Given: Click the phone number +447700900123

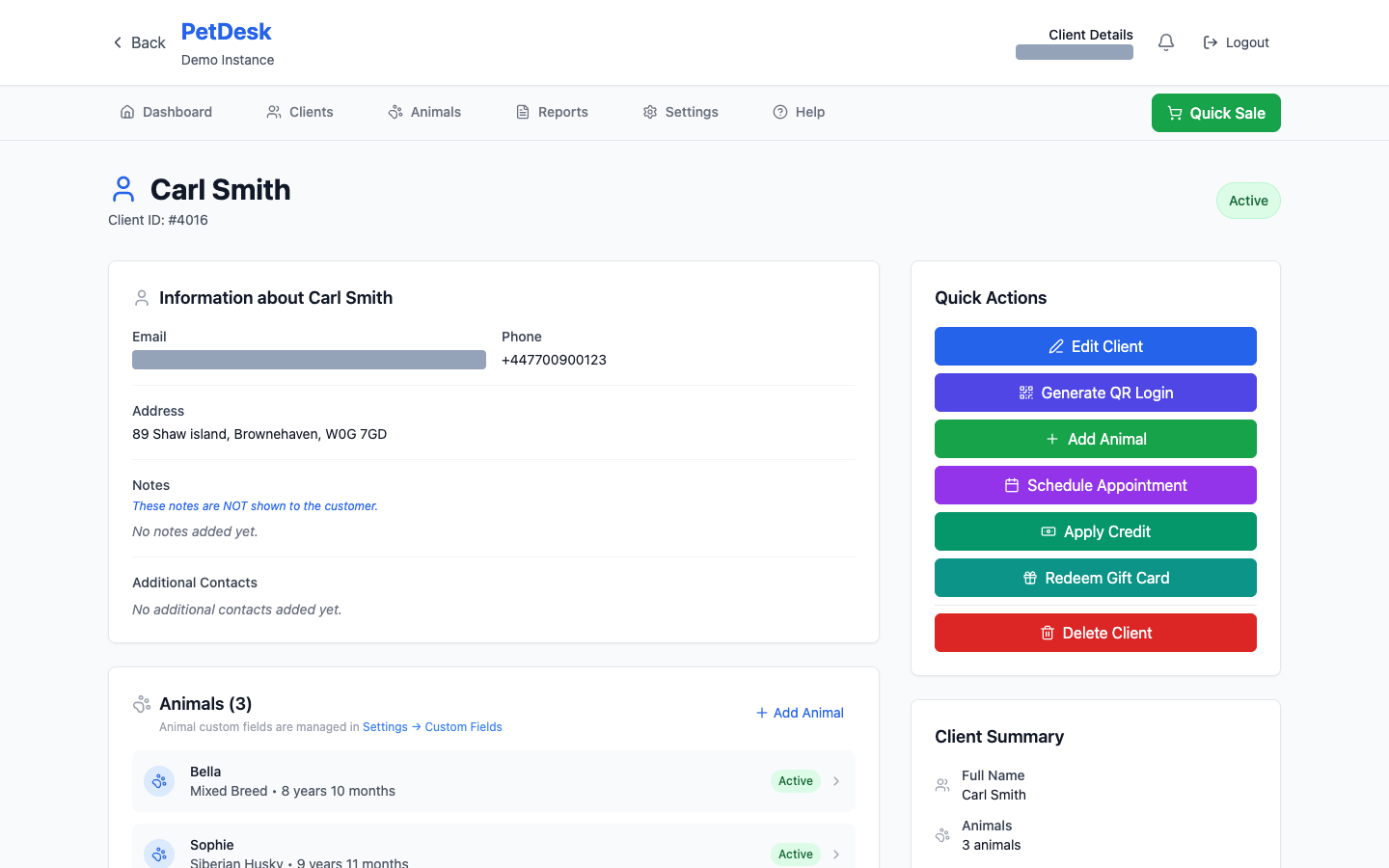Looking at the screenshot, I should [554, 360].
